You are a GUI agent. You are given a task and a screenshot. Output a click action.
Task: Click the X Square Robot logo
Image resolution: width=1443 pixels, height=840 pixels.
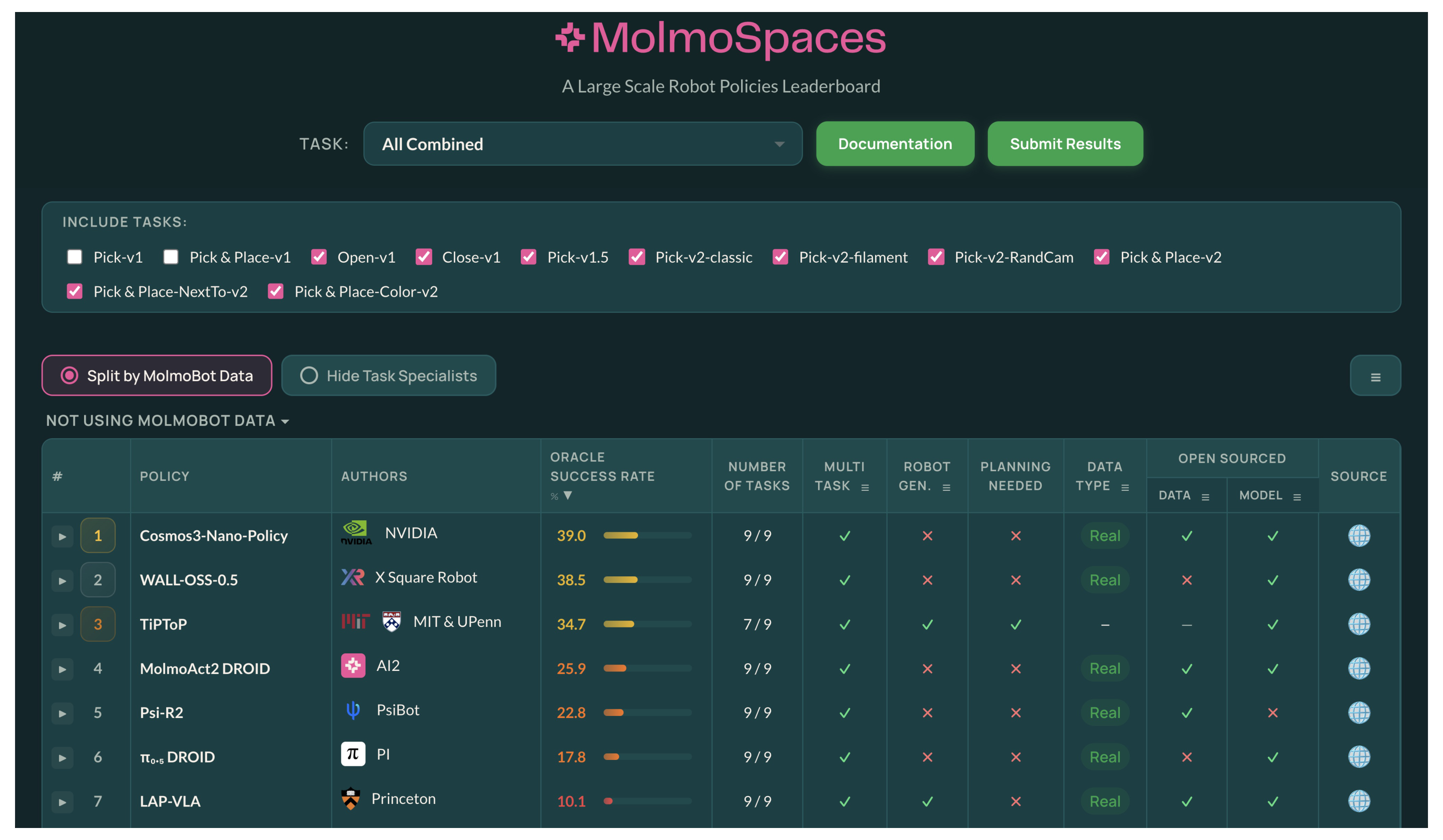pos(353,577)
